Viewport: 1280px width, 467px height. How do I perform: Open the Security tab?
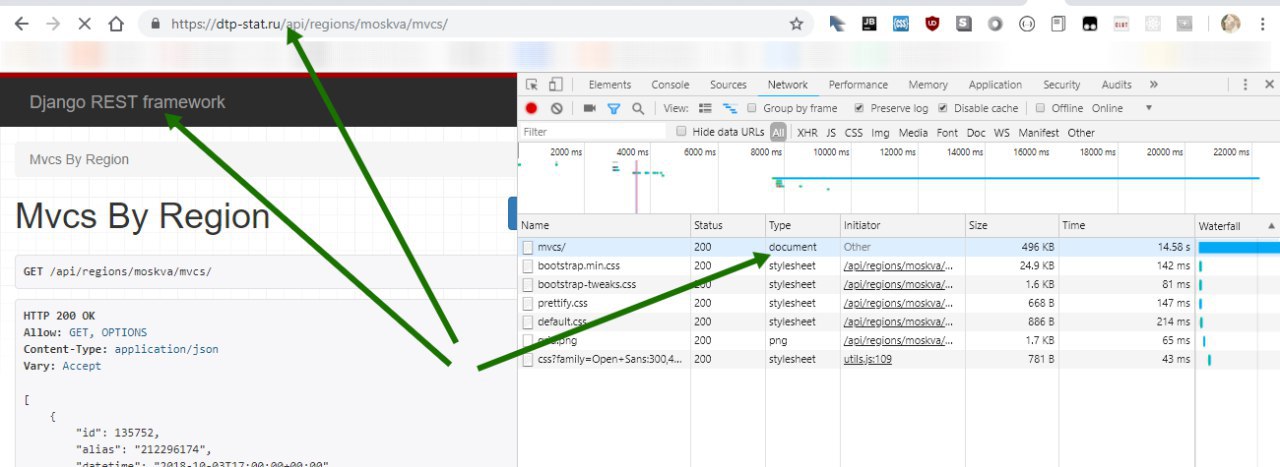(1061, 85)
